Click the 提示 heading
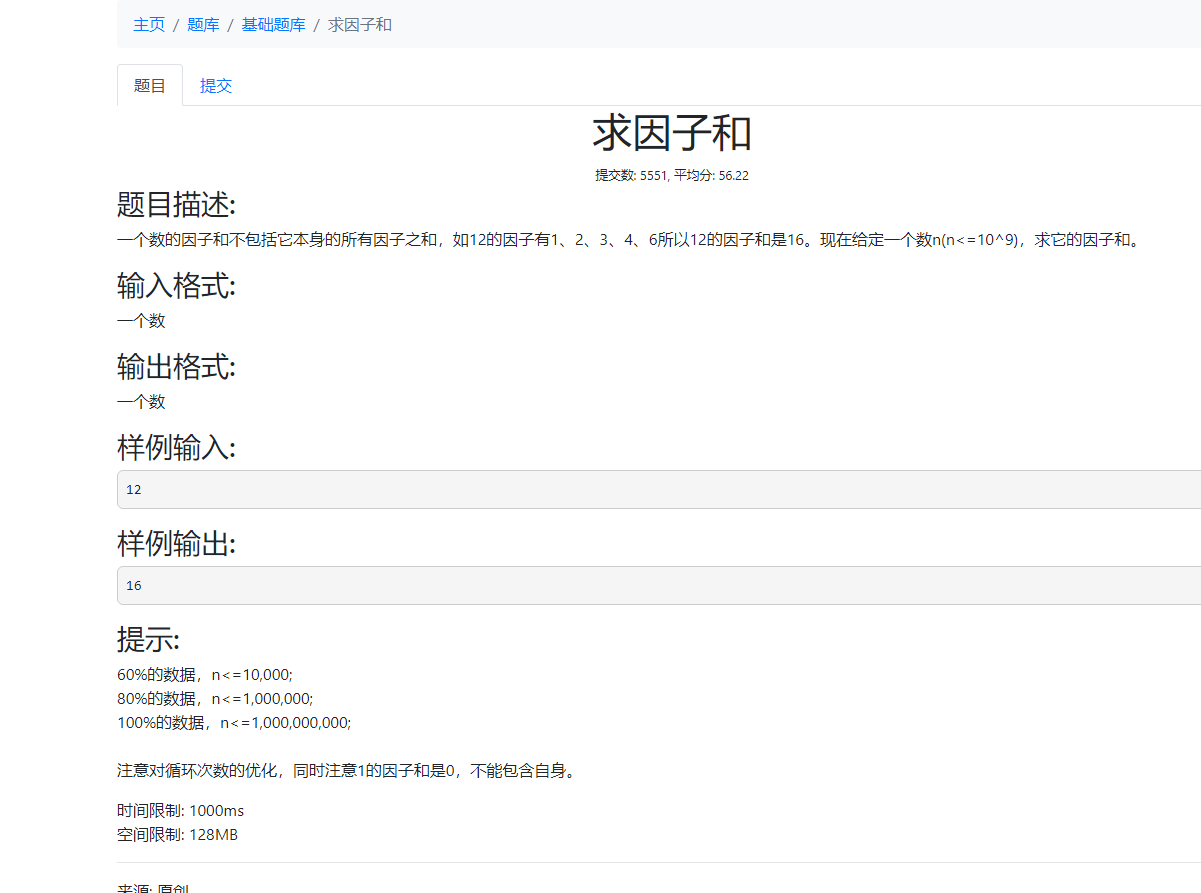Image resolution: width=1201 pixels, height=893 pixels. point(148,640)
